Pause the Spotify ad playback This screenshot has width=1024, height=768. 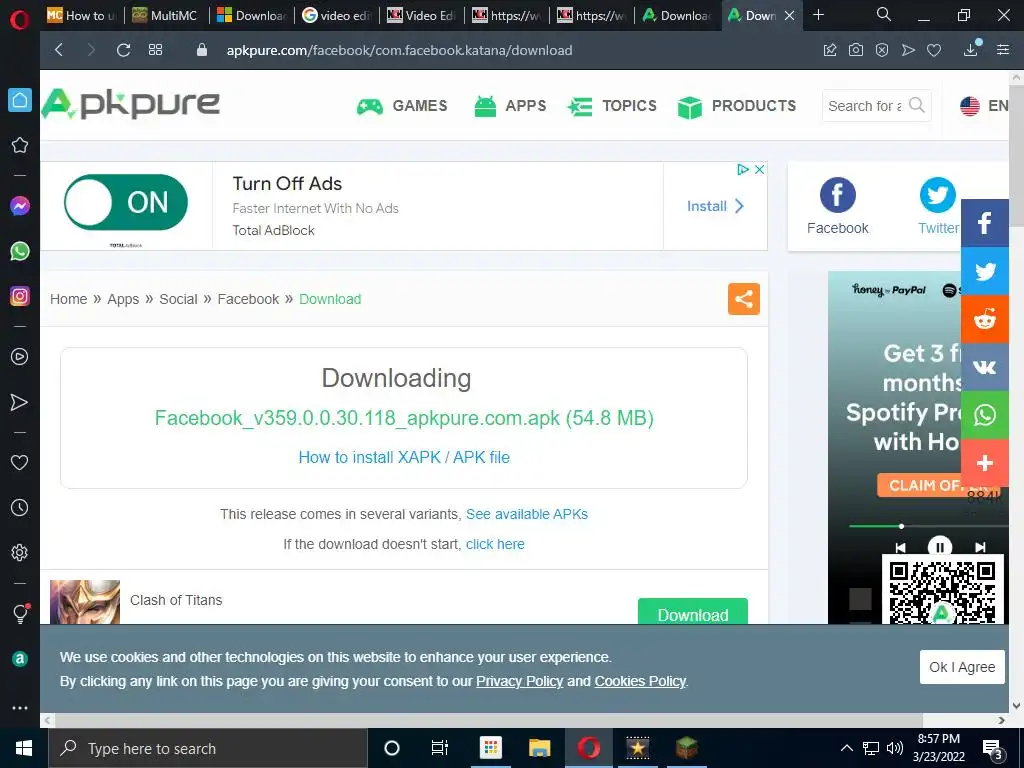coord(940,547)
